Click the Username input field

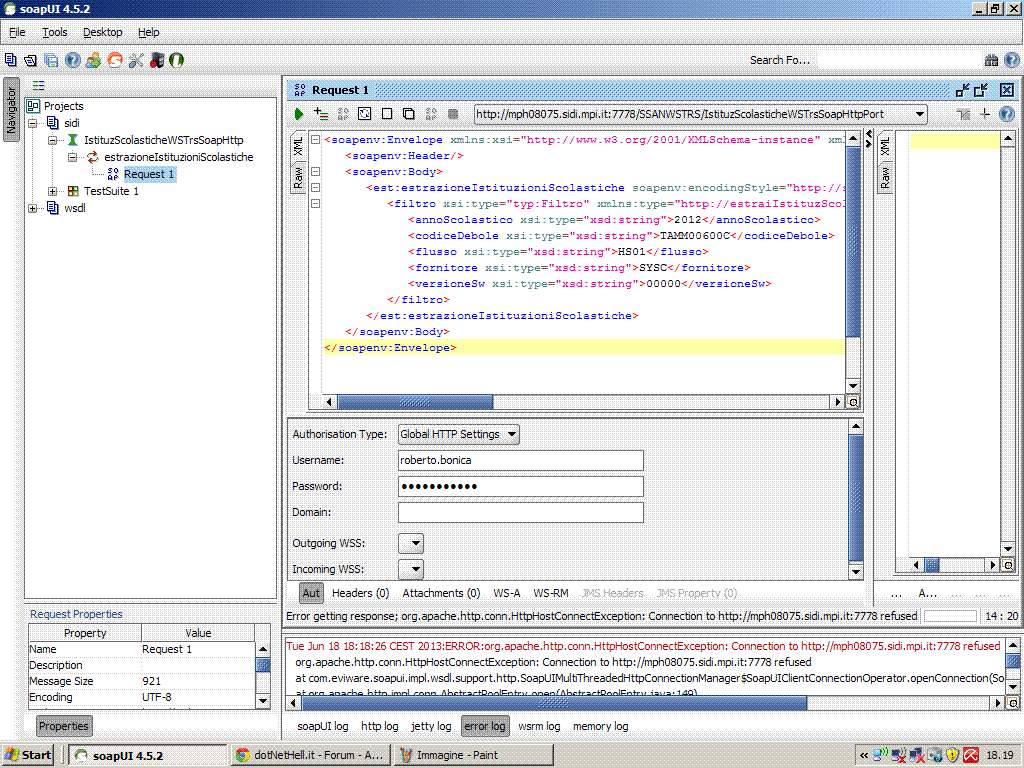click(520, 460)
